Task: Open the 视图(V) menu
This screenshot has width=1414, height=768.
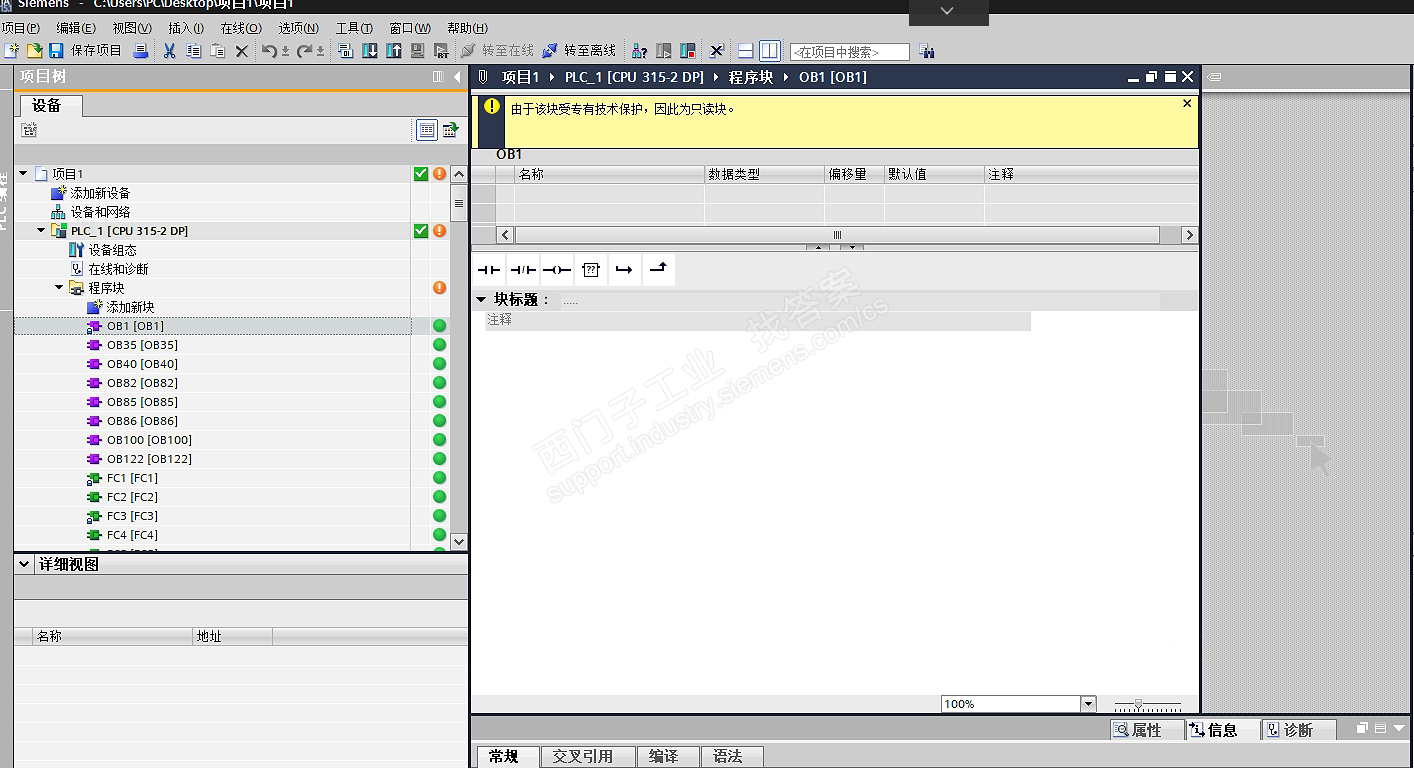Action: coord(132,28)
